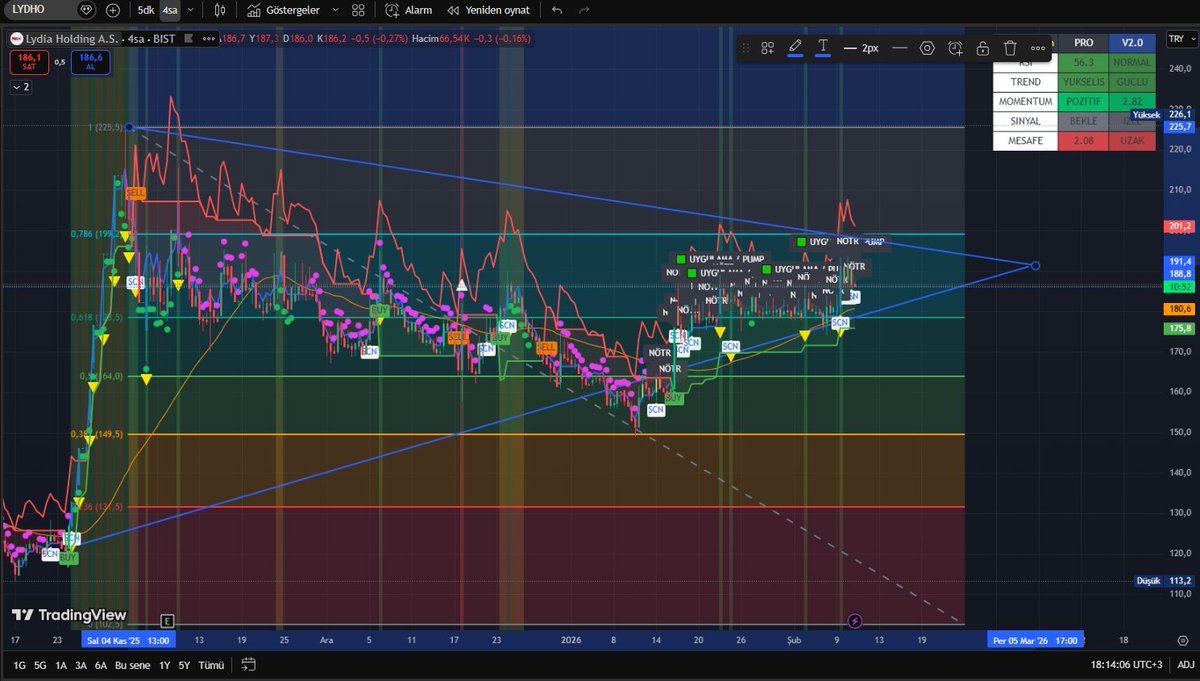The height and width of the screenshot is (681, 1200).
Task: Set range to 6A
Action: point(101,665)
